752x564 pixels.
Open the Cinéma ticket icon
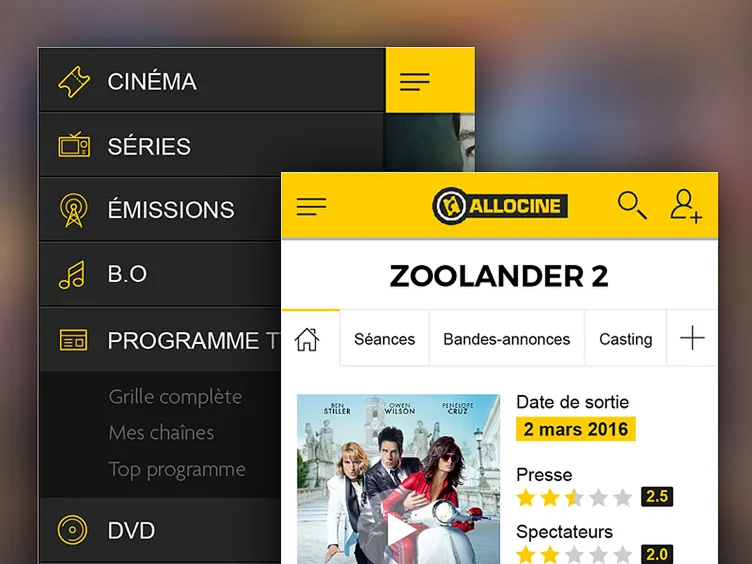point(74,82)
